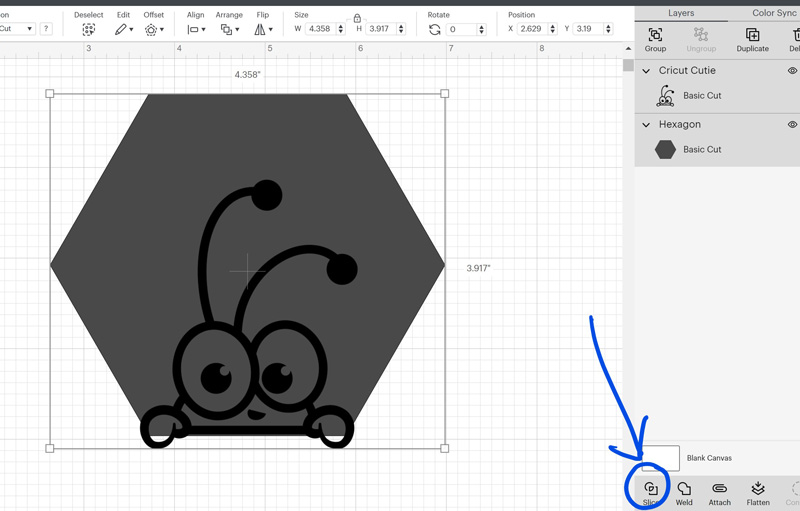The height and width of the screenshot is (511, 800).
Task: Click the top-left selection handle
Action: tap(49, 93)
